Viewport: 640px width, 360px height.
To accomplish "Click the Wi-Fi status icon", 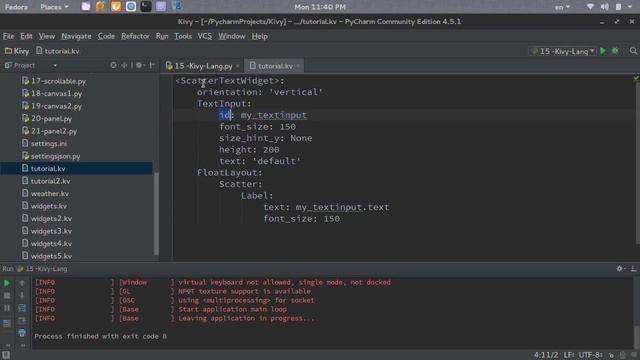I will (590, 7).
